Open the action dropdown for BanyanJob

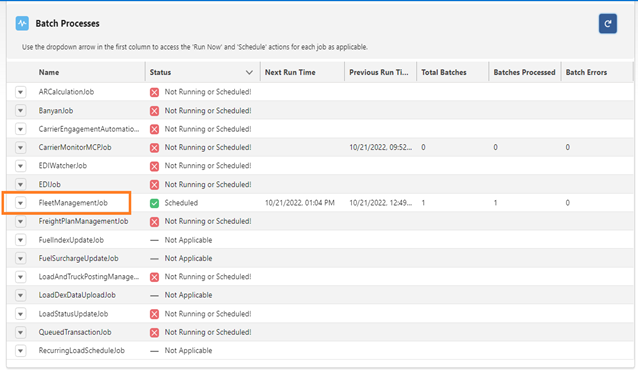(x=20, y=110)
